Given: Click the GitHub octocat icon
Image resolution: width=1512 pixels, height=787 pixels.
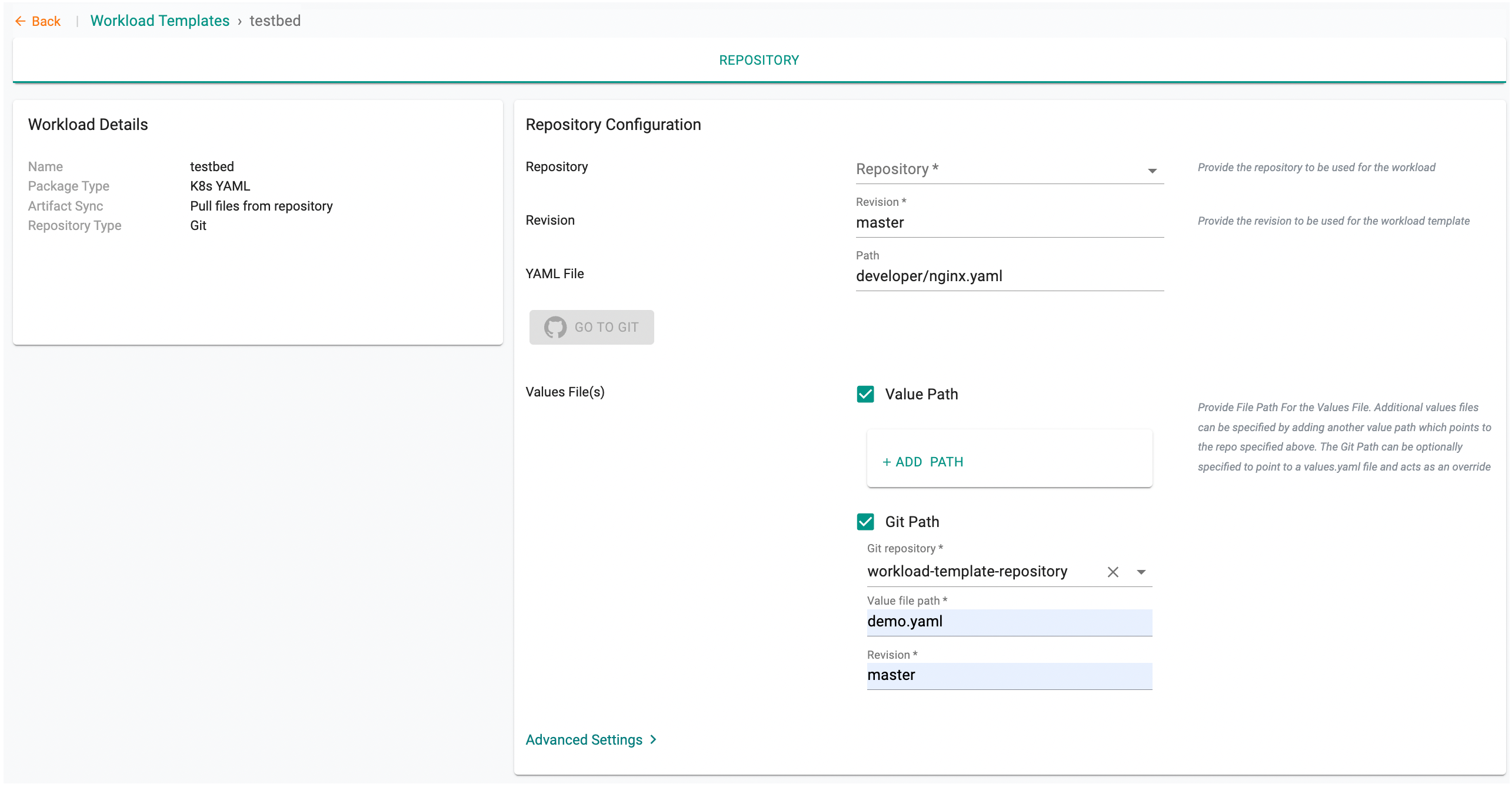Looking at the screenshot, I should coord(555,327).
